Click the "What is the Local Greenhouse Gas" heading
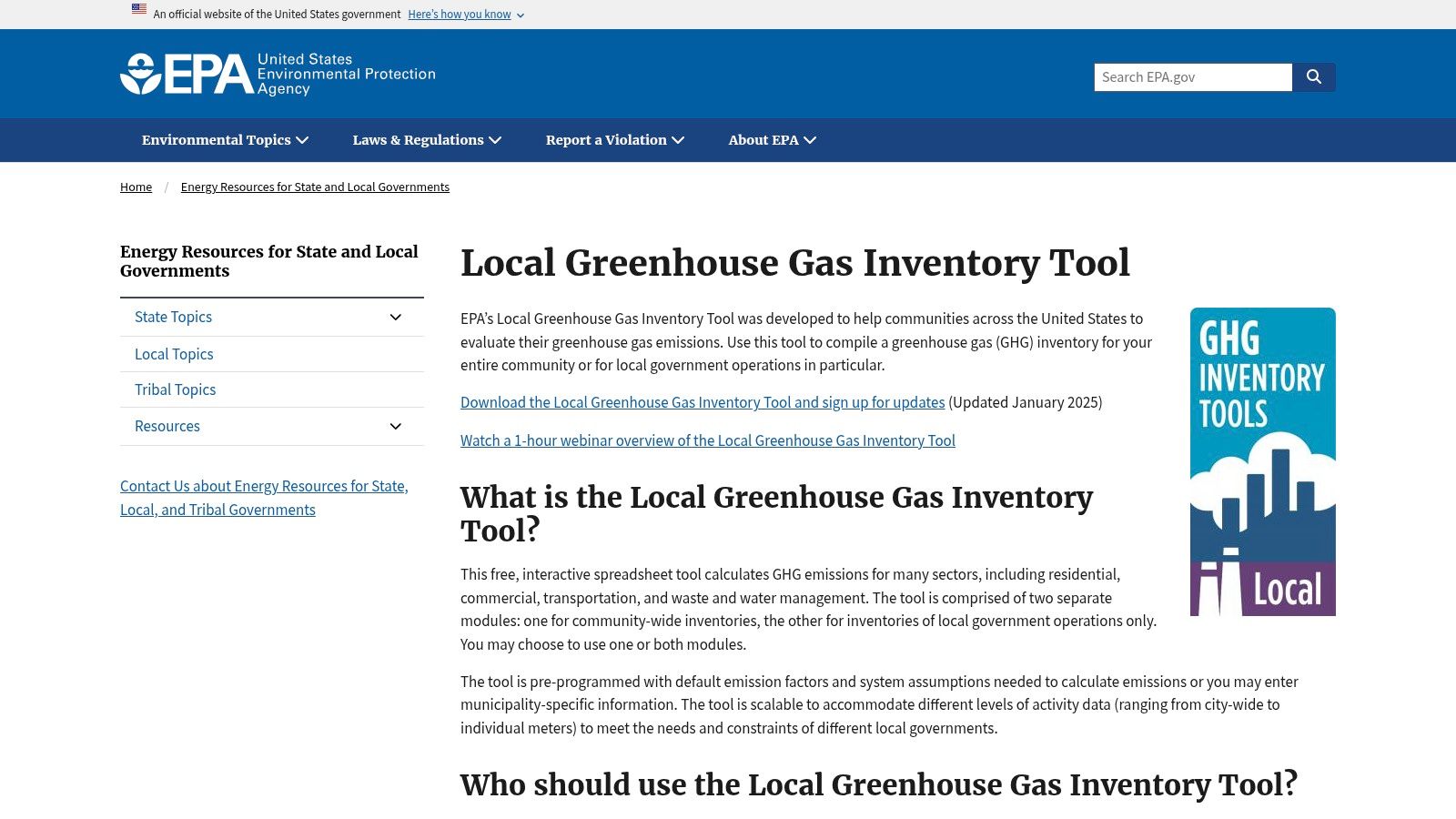 click(776, 513)
